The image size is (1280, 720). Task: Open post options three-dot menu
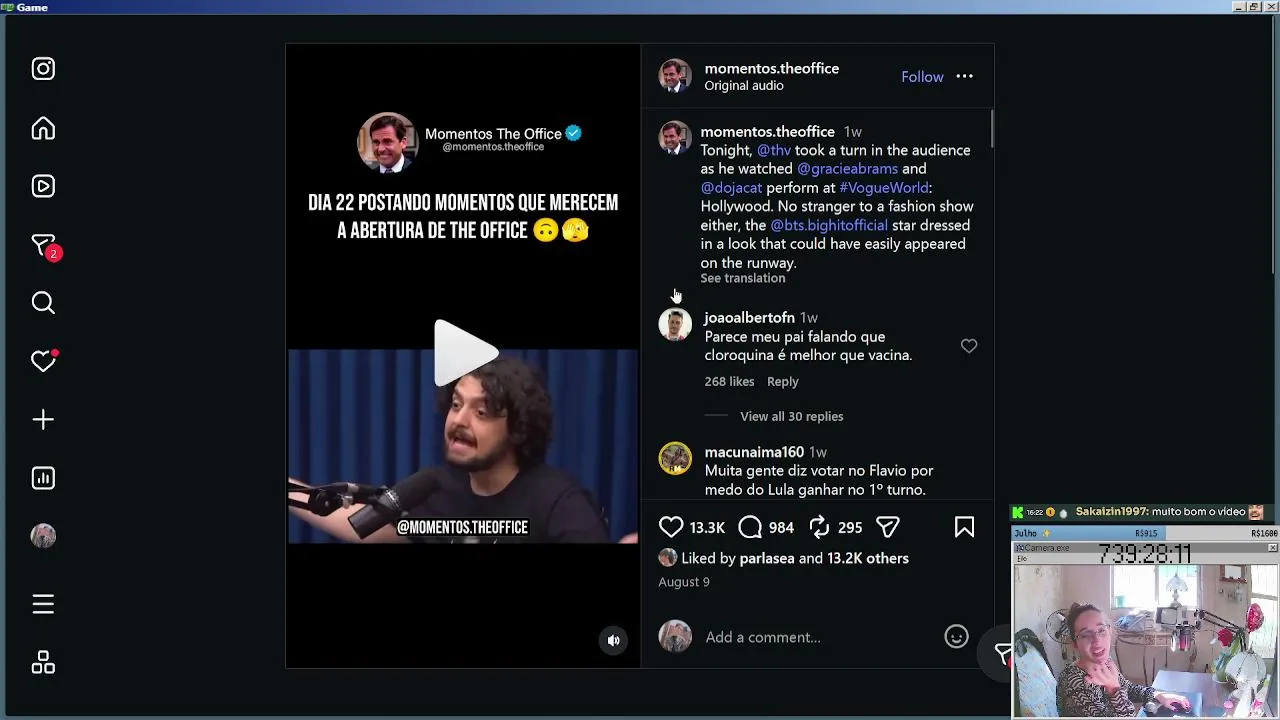[964, 77]
